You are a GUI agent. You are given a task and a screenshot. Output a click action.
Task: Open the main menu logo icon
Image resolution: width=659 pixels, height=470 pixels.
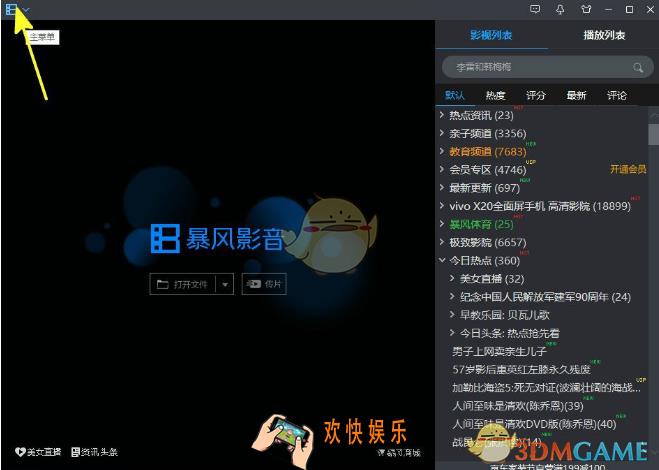(x=11, y=9)
